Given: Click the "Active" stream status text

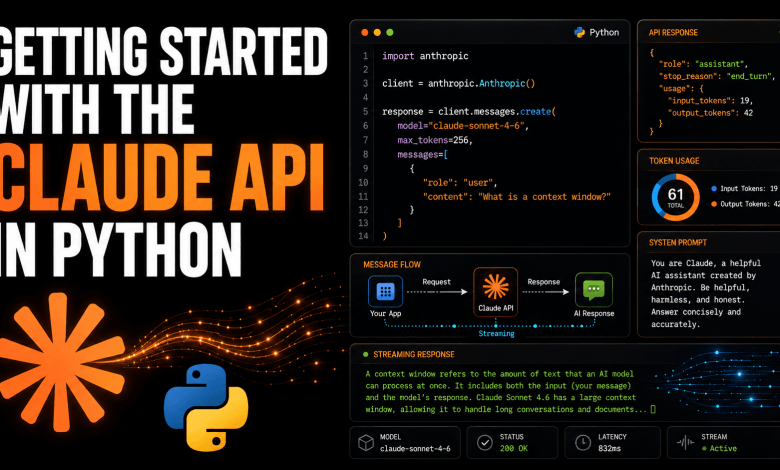Looking at the screenshot, I should pos(723,449).
